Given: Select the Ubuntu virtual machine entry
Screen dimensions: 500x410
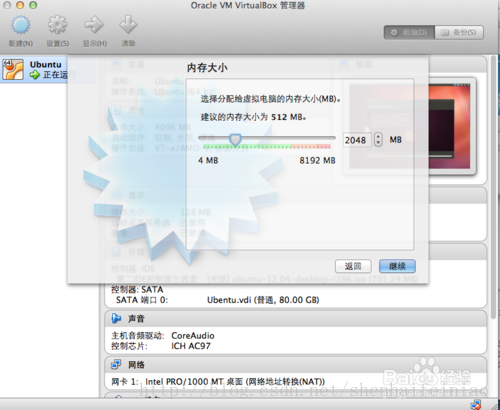Looking at the screenshot, I should click(x=47, y=70).
